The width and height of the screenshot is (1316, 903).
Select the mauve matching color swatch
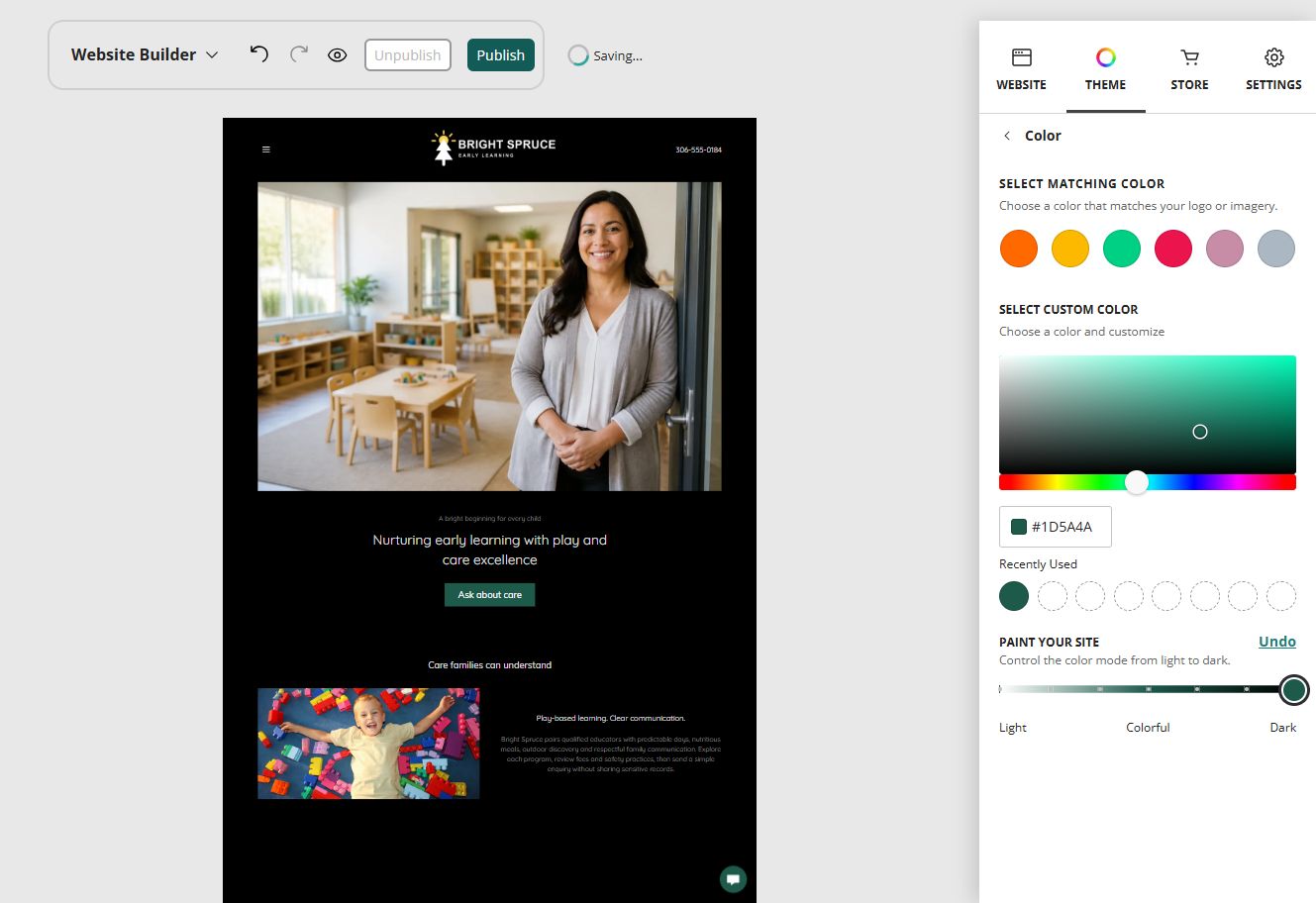[x=1225, y=249]
